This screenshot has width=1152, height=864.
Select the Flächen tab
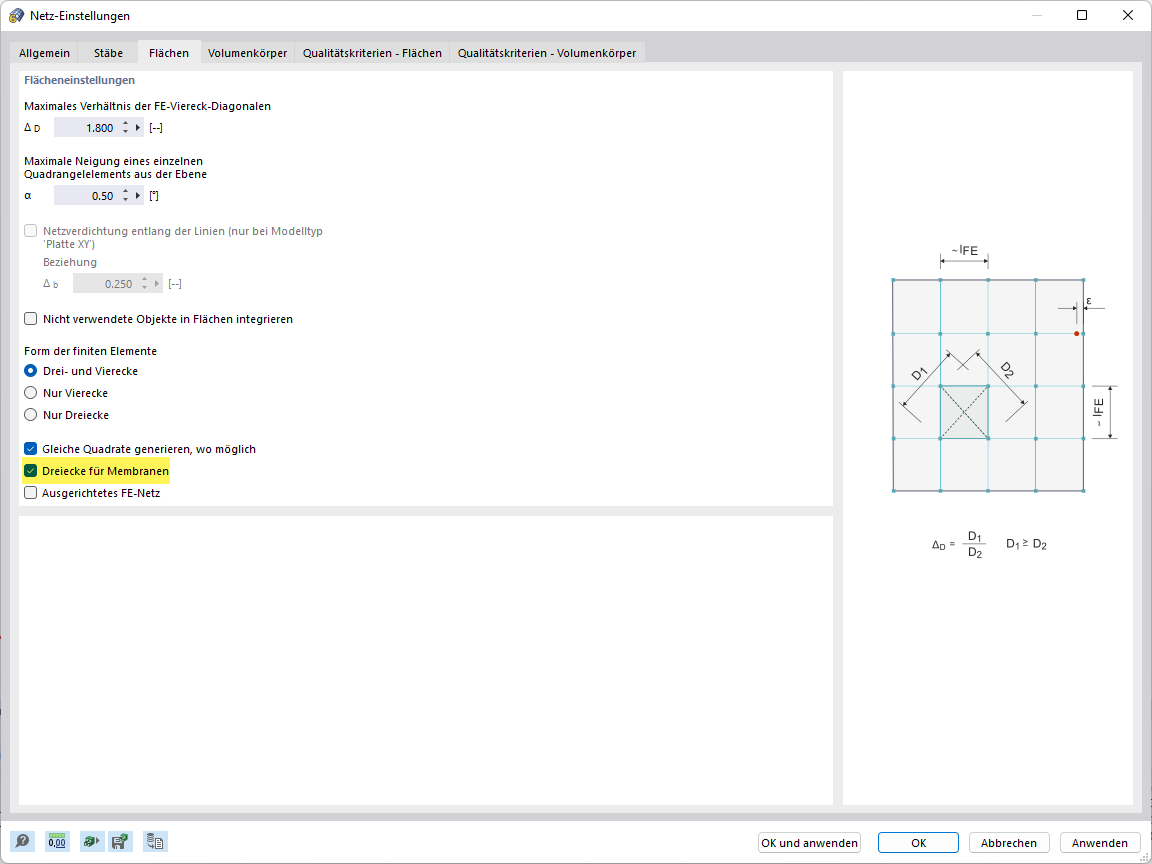click(169, 52)
